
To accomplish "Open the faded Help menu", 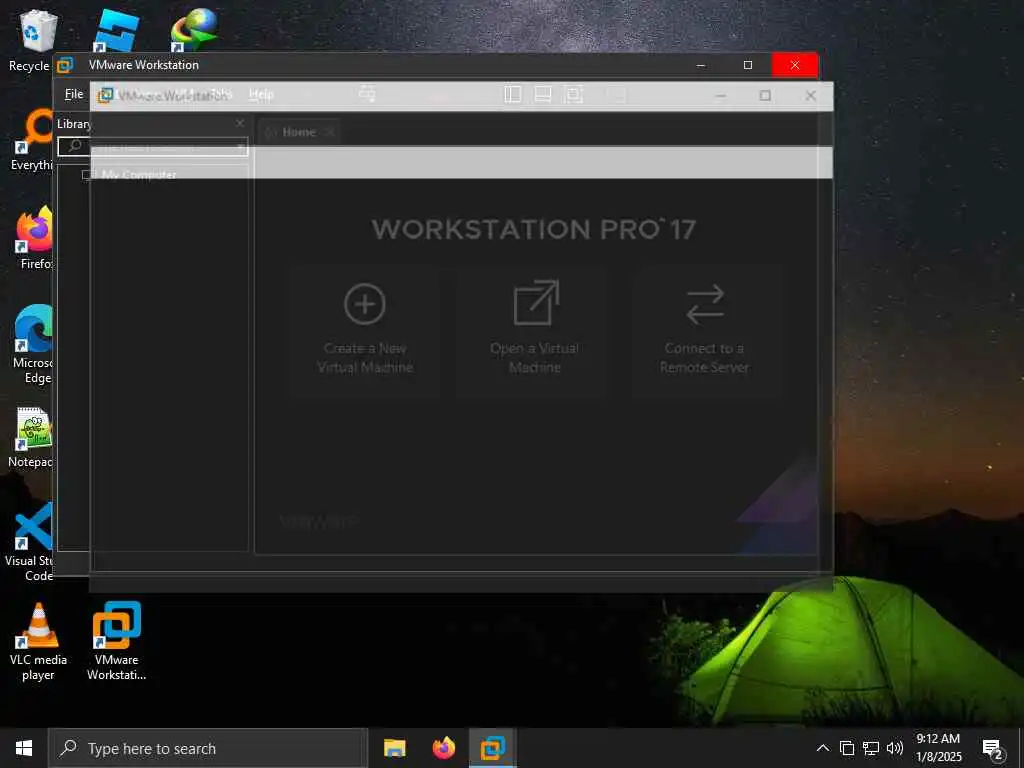I will tap(261, 95).
